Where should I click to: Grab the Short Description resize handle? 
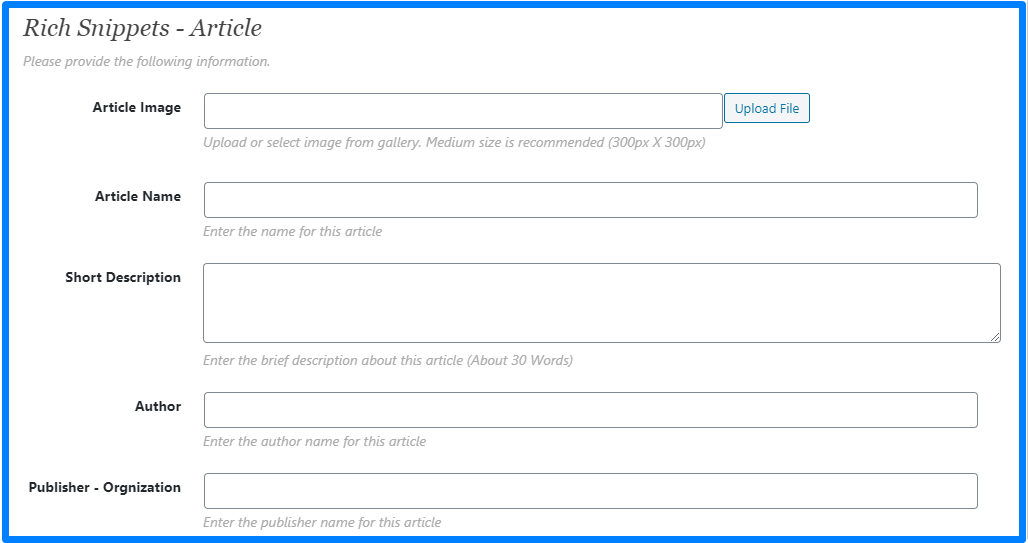[995, 337]
